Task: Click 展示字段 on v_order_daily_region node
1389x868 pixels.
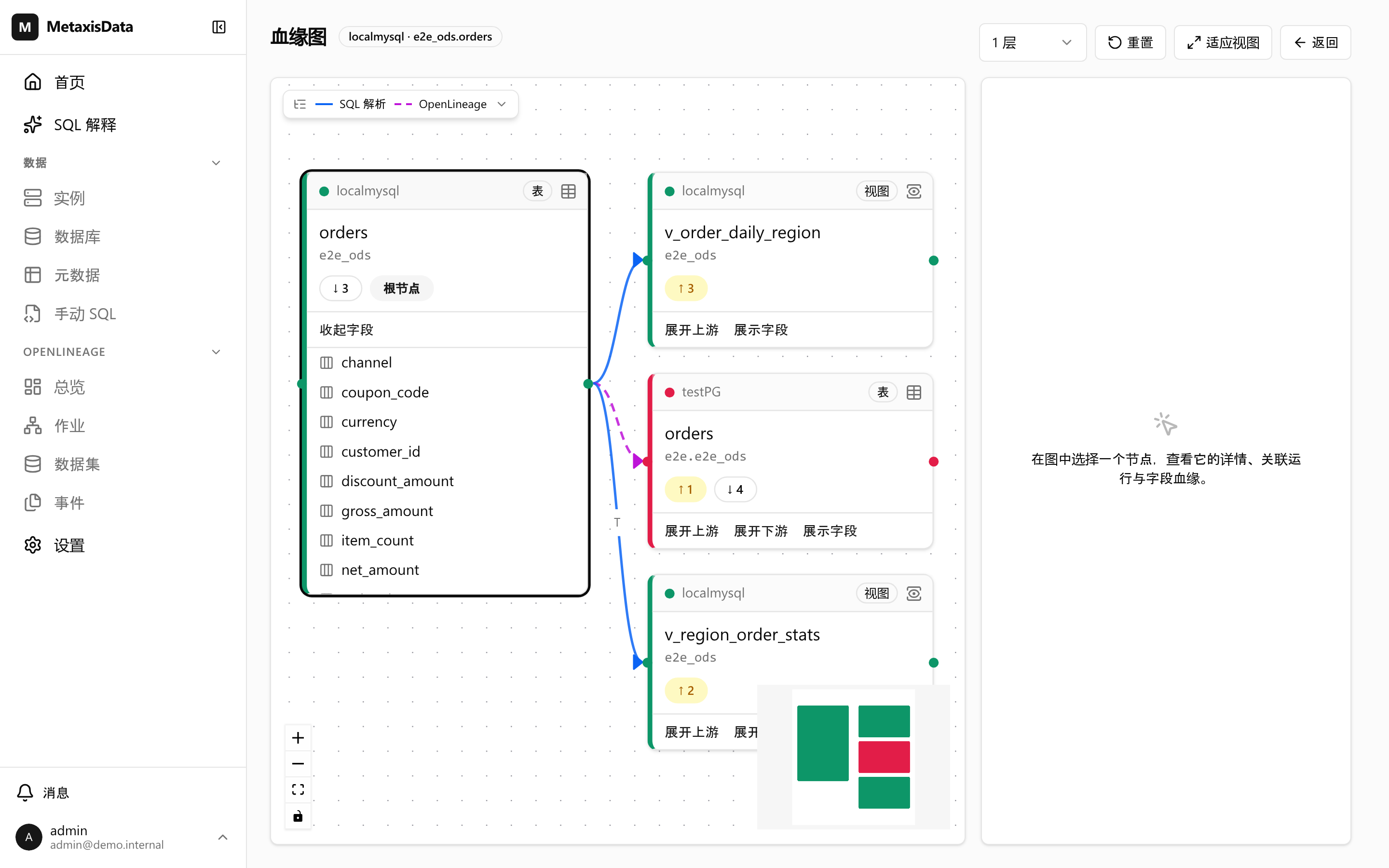Action: point(761,330)
